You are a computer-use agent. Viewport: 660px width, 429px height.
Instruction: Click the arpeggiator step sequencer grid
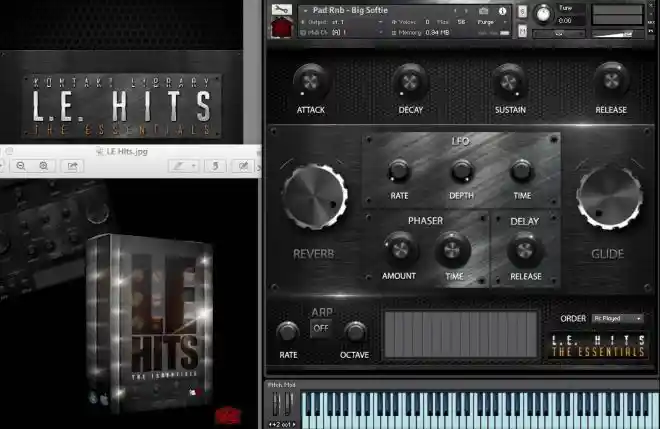click(x=460, y=335)
